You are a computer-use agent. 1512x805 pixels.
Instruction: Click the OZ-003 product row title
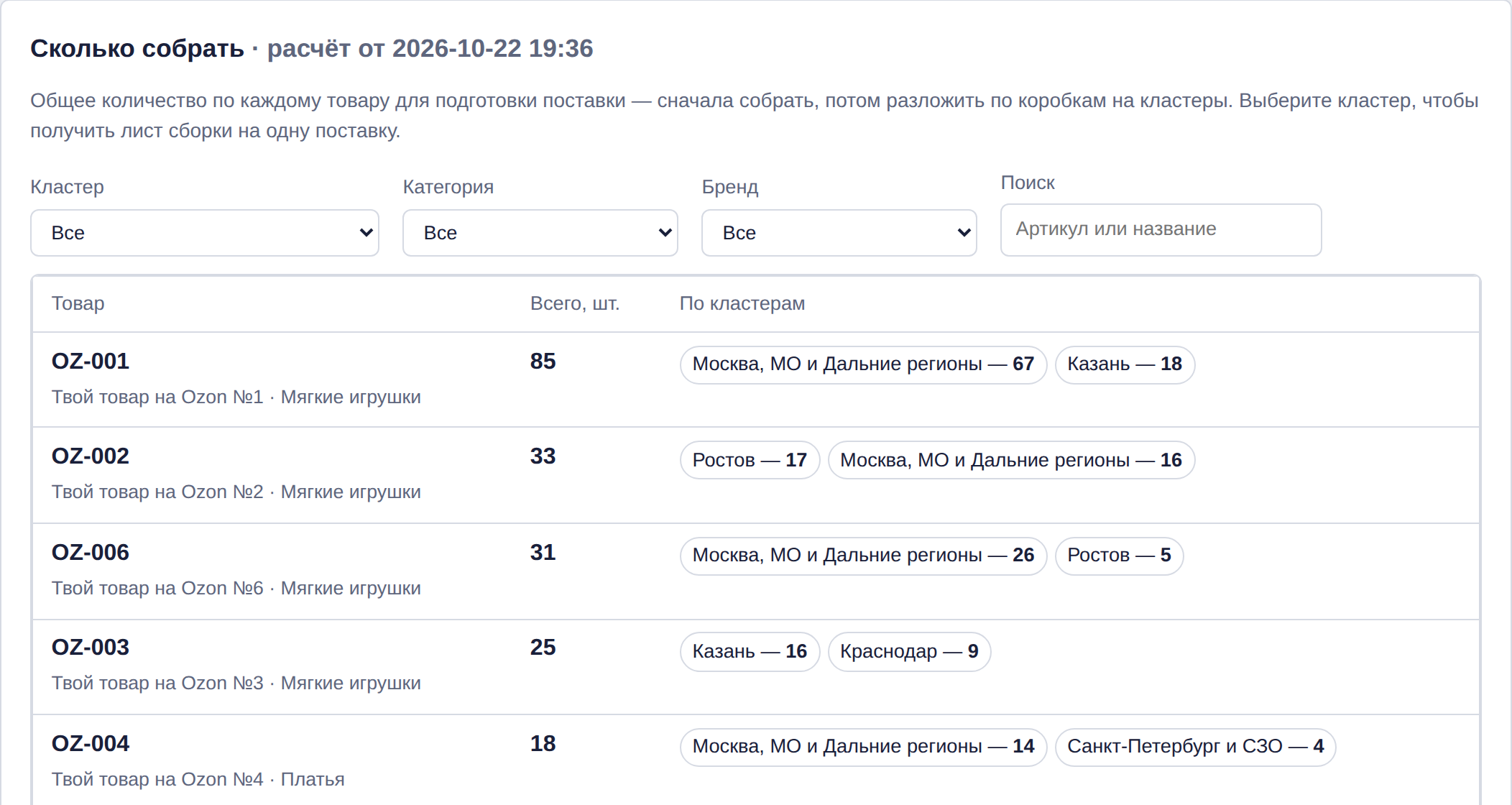click(x=91, y=648)
